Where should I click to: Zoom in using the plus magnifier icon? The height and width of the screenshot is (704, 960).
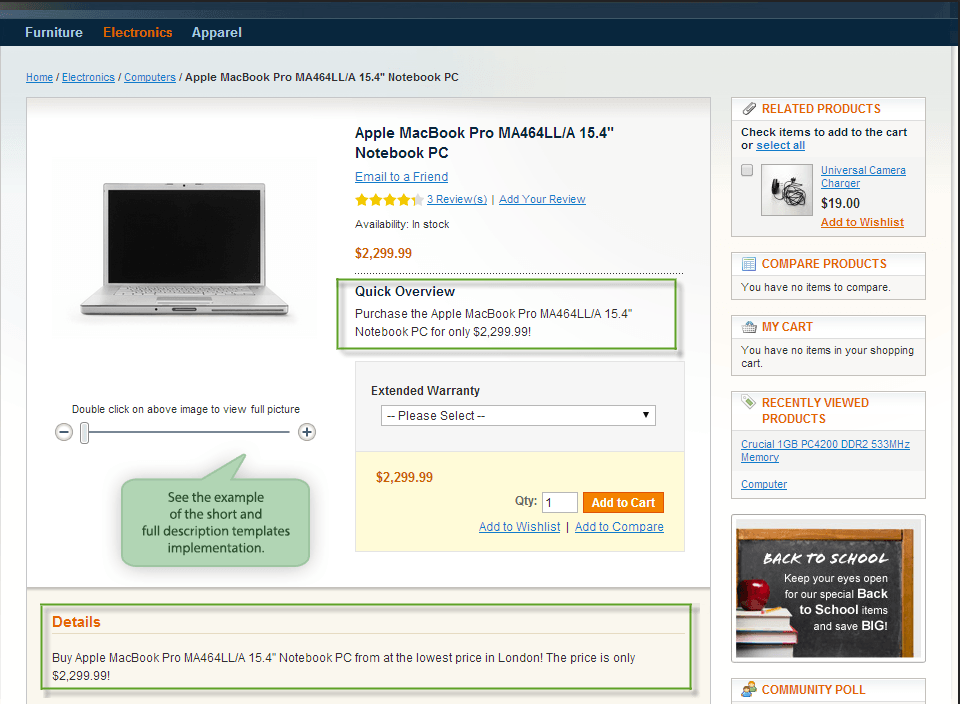click(307, 431)
